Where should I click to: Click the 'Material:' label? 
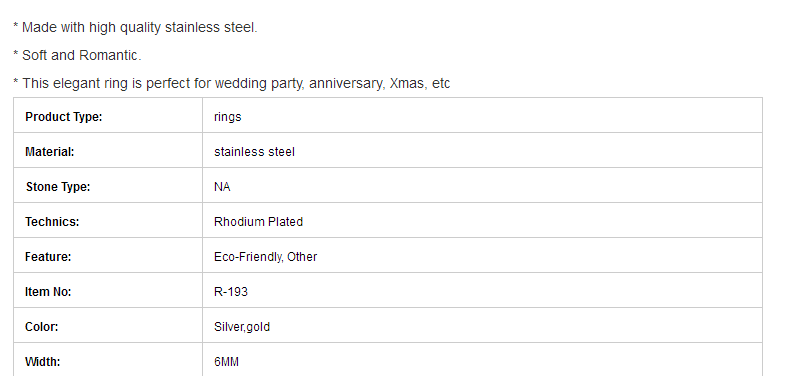click(x=50, y=152)
